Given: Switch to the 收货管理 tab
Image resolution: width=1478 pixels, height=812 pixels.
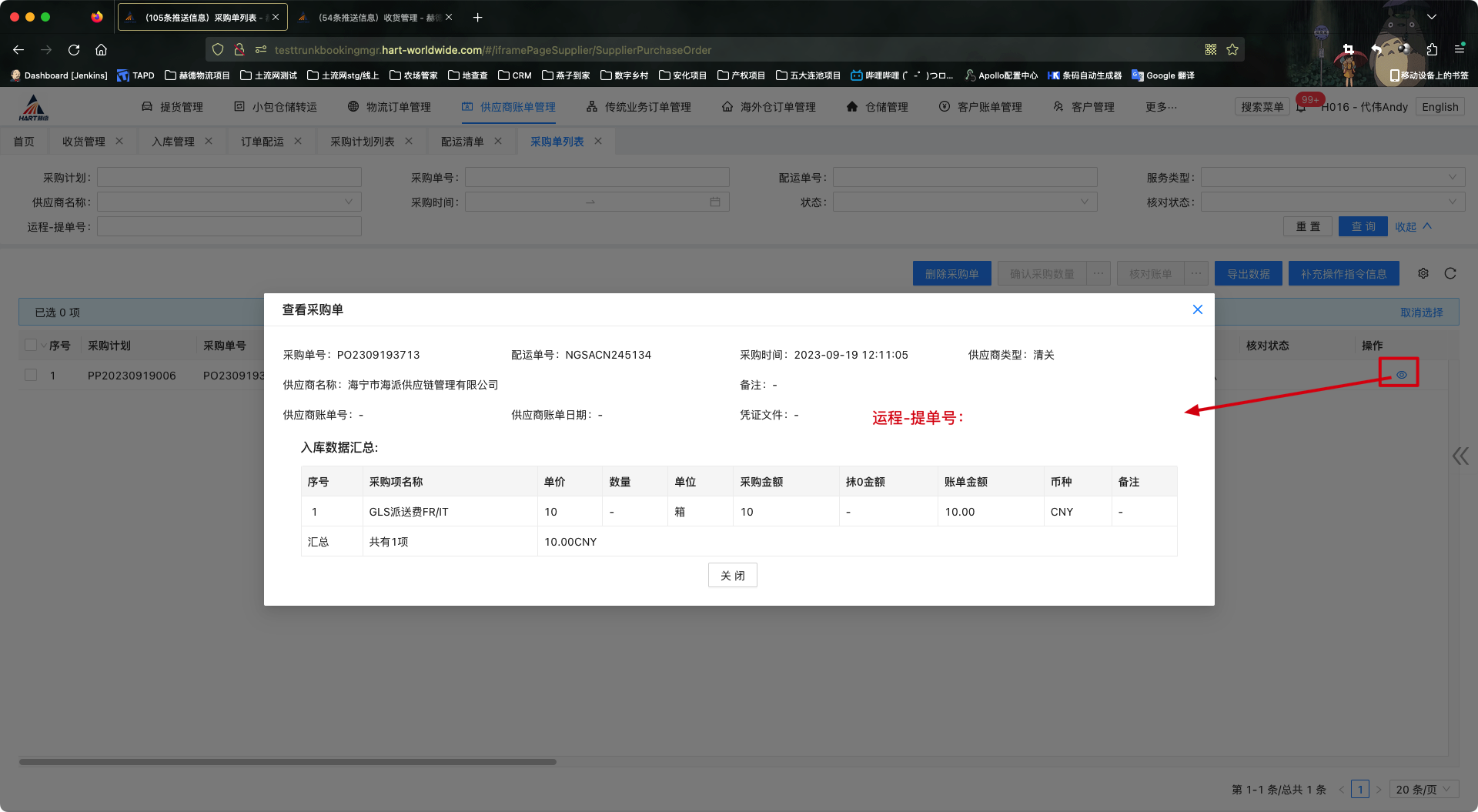Looking at the screenshot, I should coord(83,142).
